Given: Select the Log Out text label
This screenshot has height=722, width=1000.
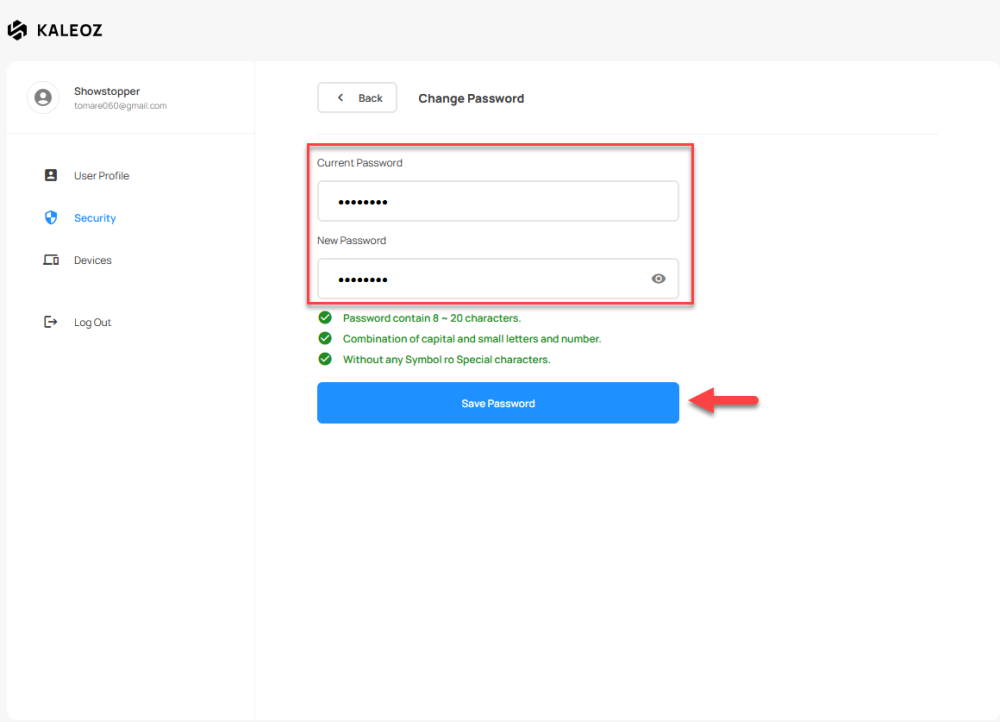Looking at the screenshot, I should point(93,322).
